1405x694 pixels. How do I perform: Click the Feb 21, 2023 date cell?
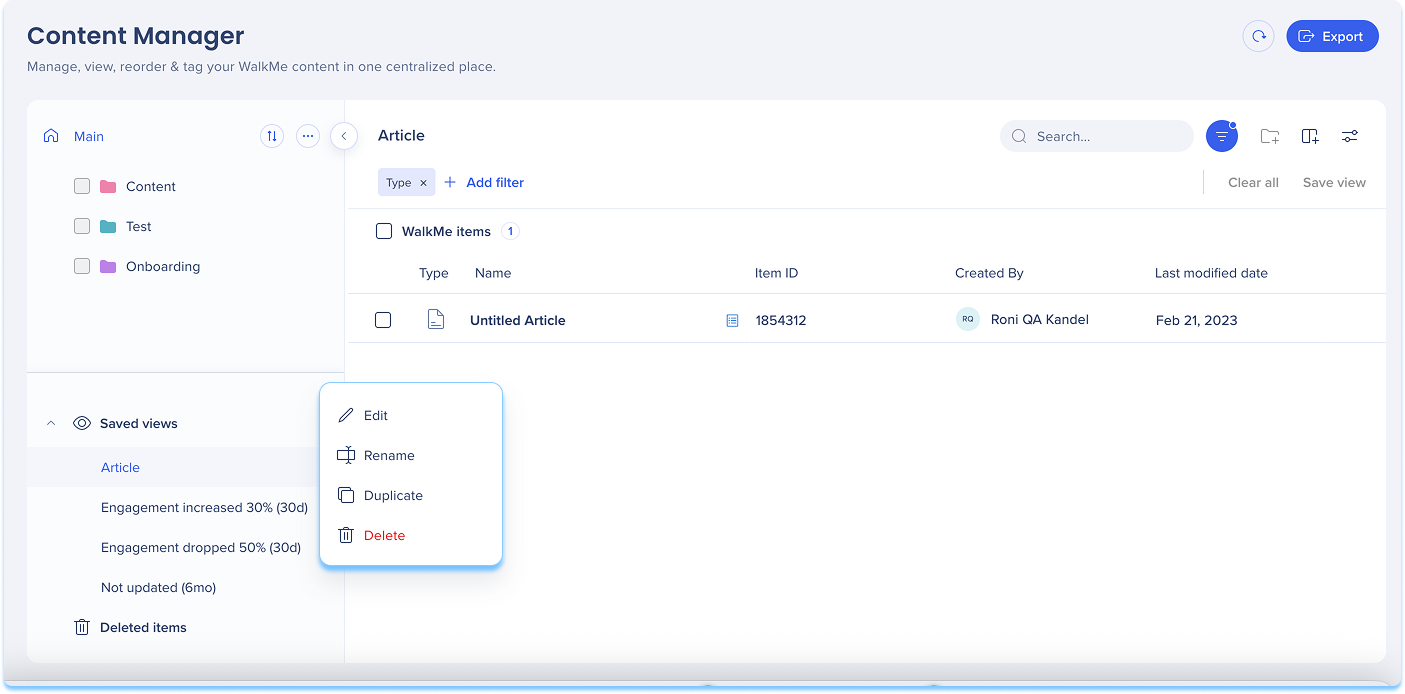click(1196, 320)
